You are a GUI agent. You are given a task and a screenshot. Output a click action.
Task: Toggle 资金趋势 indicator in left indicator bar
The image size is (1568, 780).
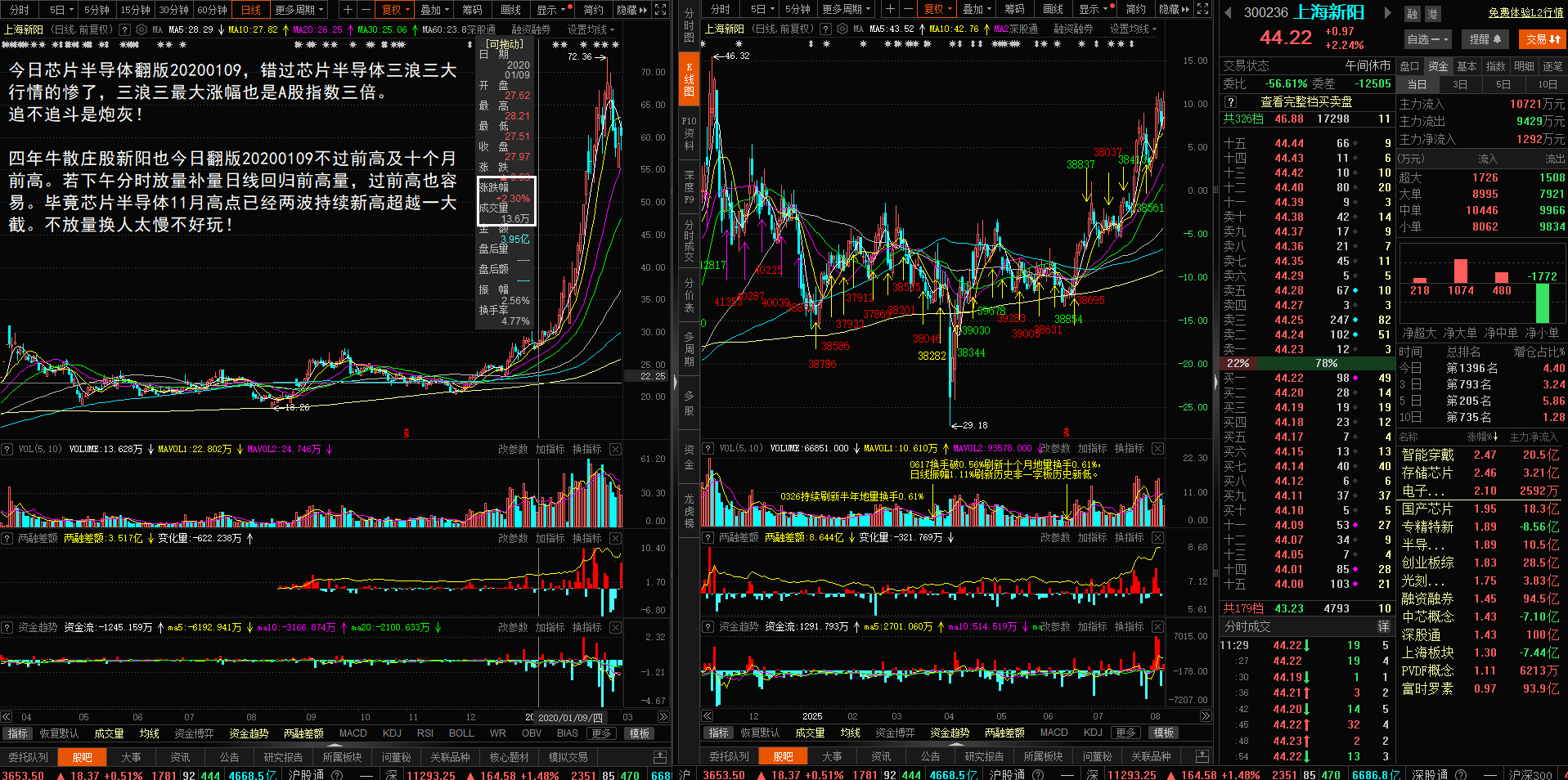tap(249, 733)
